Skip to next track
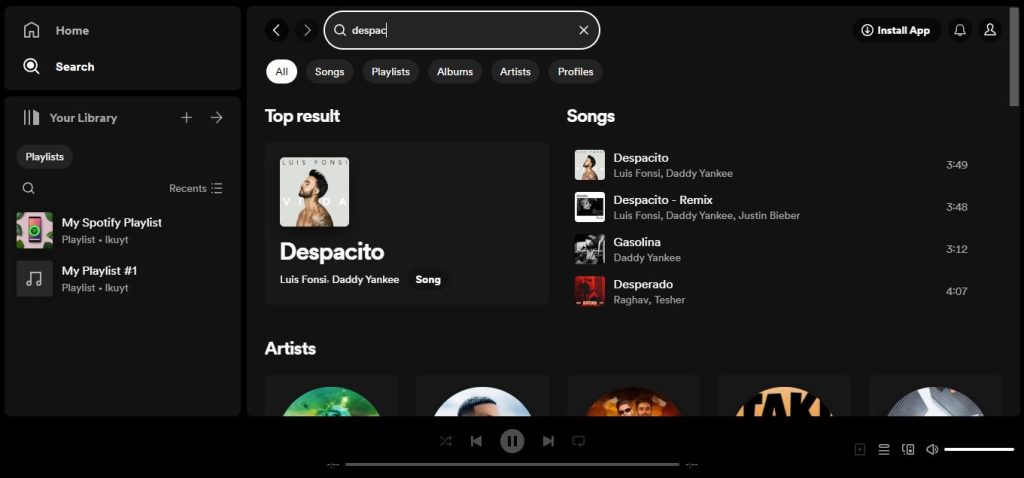This screenshot has width=1024, height=478. [548, 441]
